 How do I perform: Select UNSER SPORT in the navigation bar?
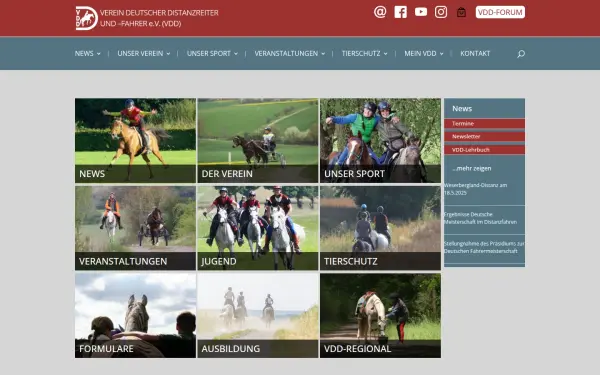(209, 54)
